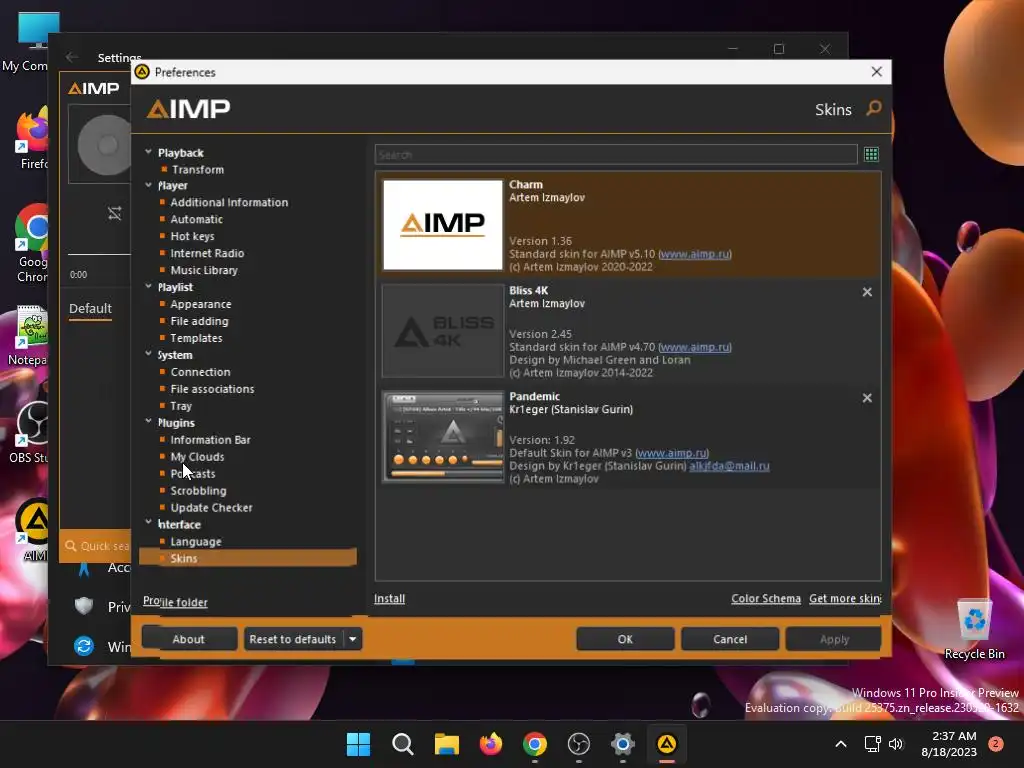Open File Explorer from the taskbar
The width and height of the screenshot is (1024, 768).
point(447,744)
